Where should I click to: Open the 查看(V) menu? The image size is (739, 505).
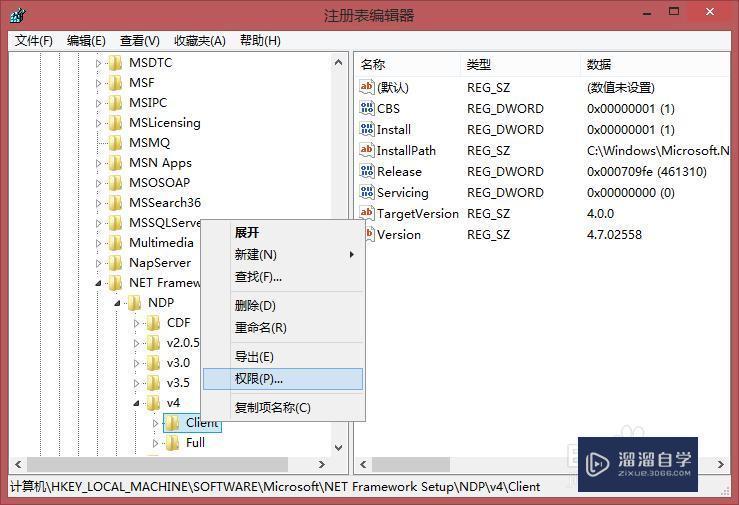coord(140,41)
